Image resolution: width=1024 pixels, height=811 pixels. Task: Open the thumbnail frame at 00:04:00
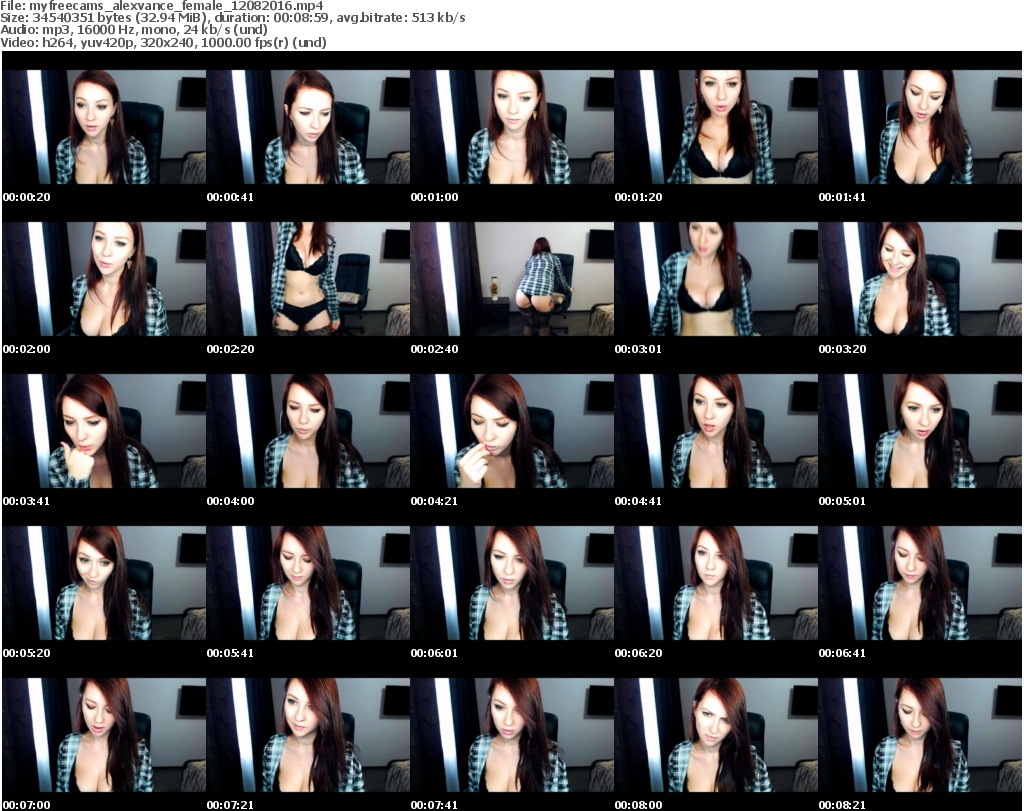(x=308, y=431)
